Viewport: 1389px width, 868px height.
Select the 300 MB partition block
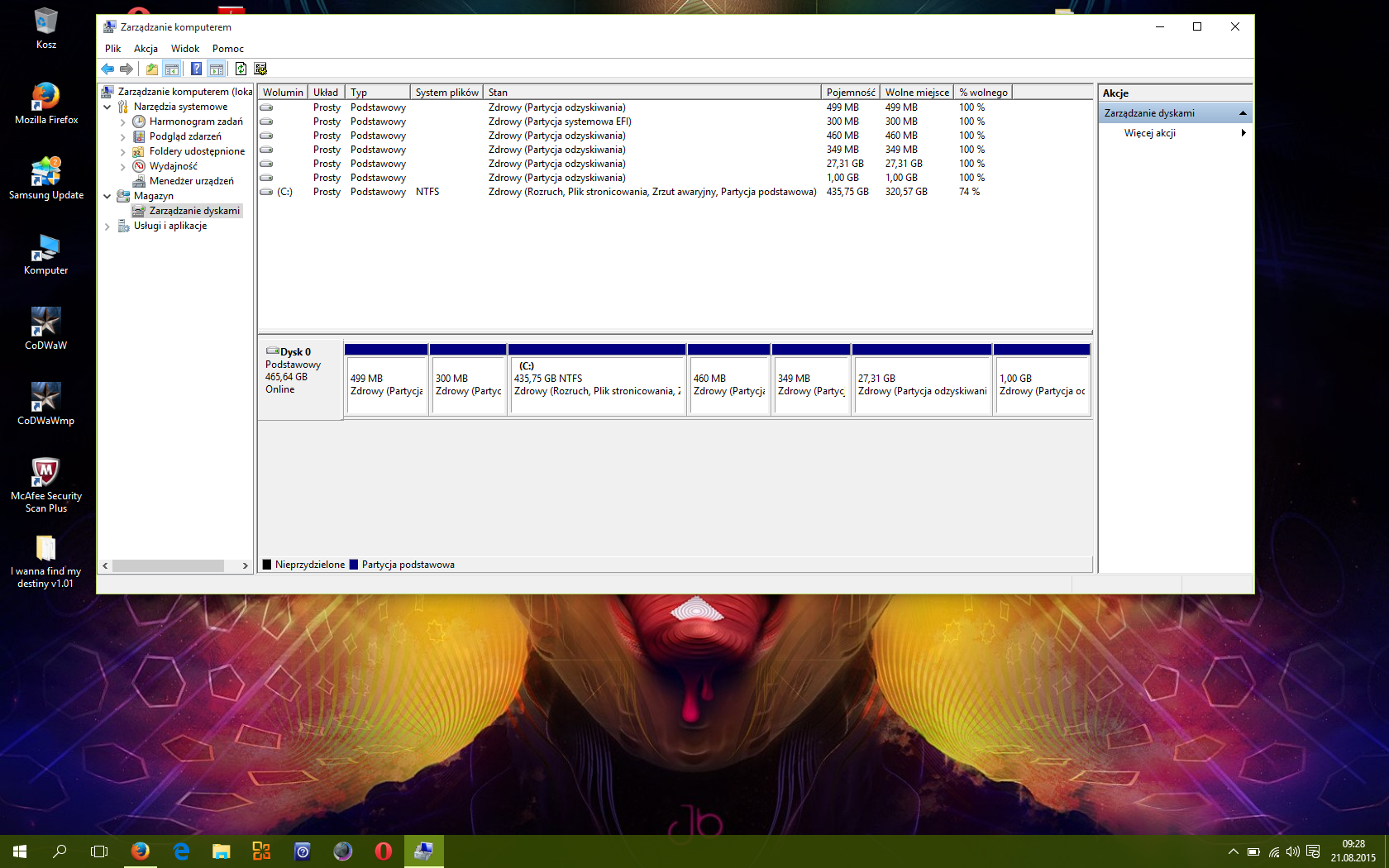point(468,380)
